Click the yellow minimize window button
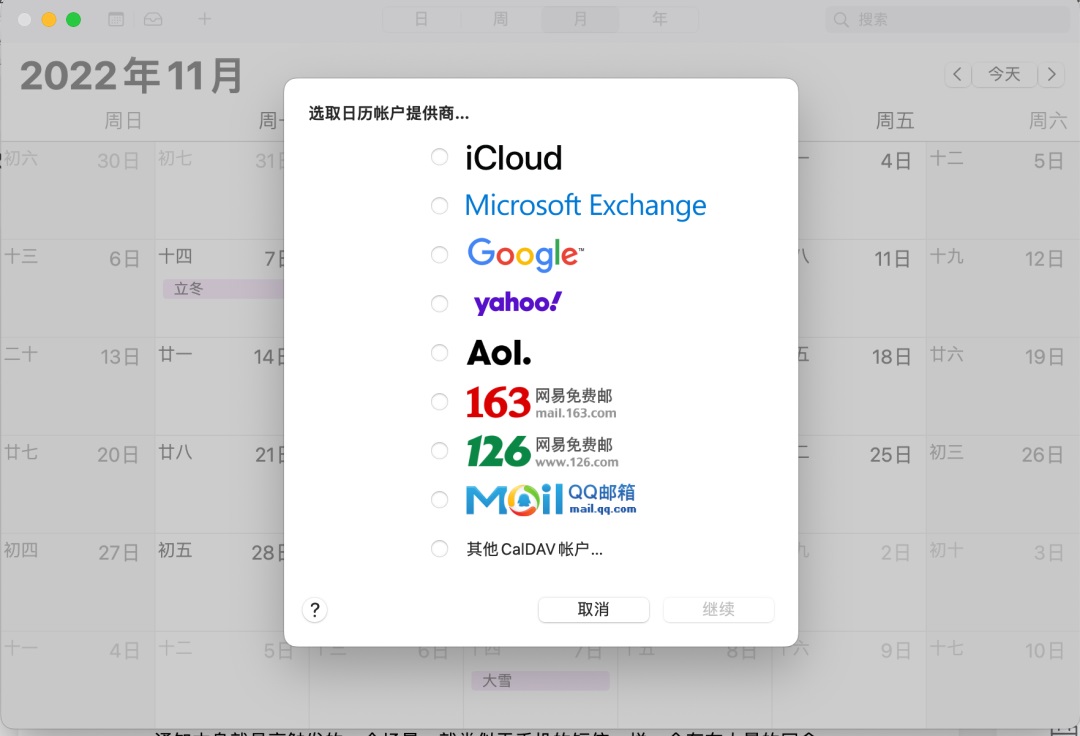1080x736 pixels. coord(49,19)
